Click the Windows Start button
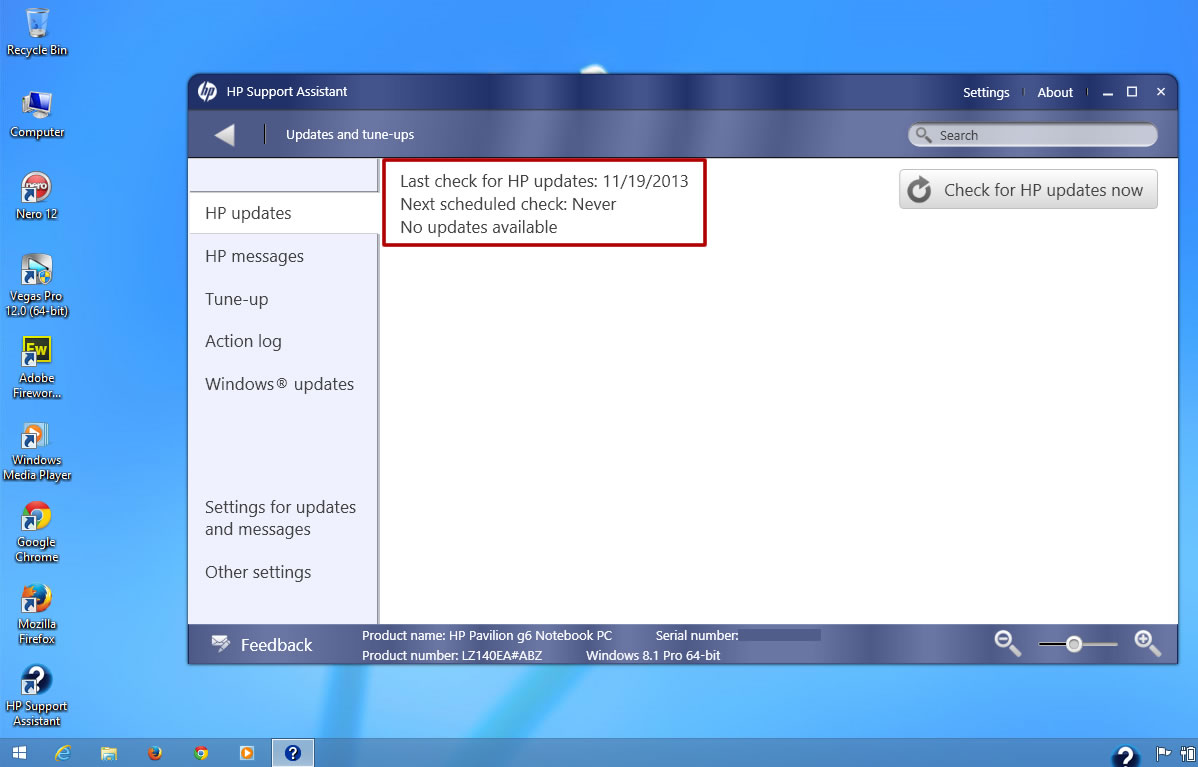This screenshot has height=767, width=1198. point(19,752)
